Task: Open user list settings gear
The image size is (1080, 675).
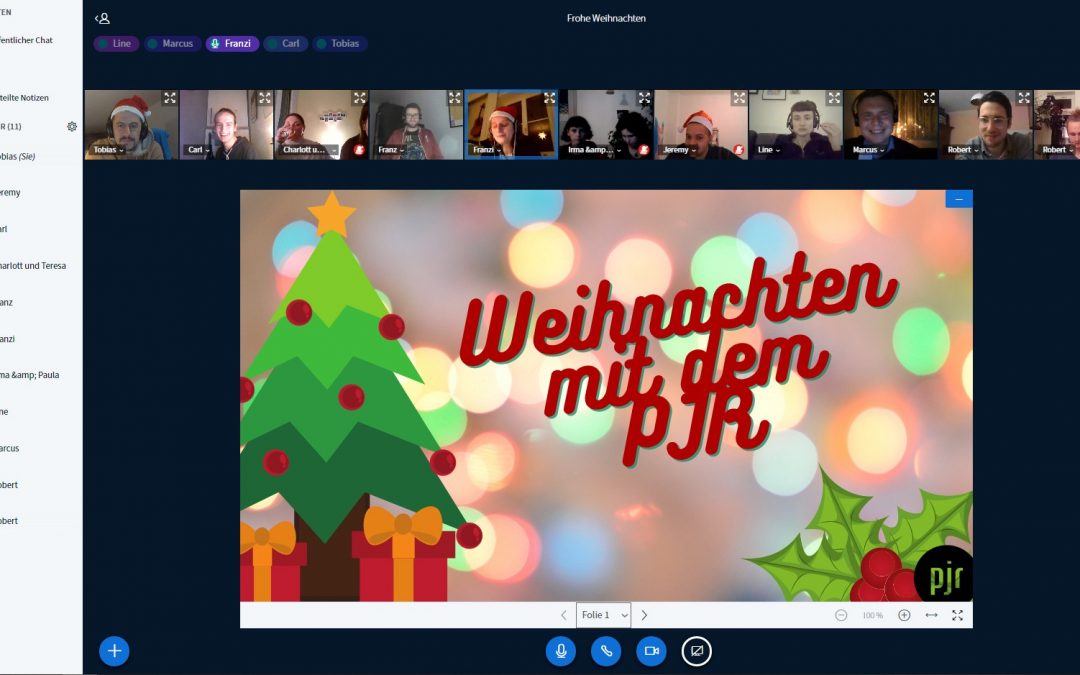Action: click(x=70, y=126)
